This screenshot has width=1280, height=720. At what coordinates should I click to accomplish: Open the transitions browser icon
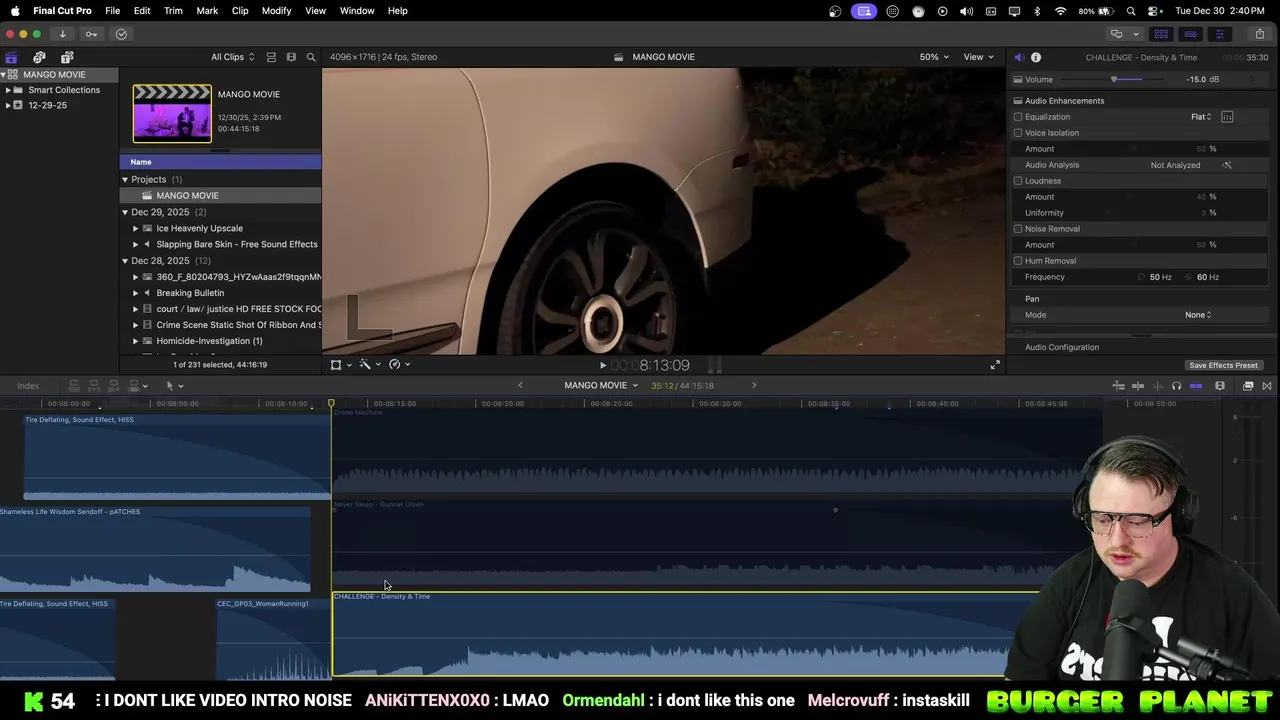point(1267,386)
